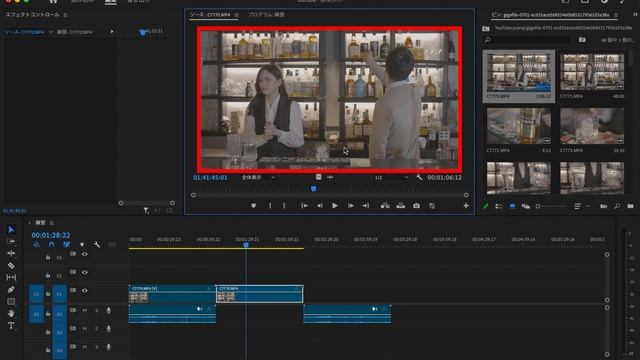The width and height of the screenshot is (640, 360).
Task: Click the Overwrite button in Source monitor
Action: 400,206
